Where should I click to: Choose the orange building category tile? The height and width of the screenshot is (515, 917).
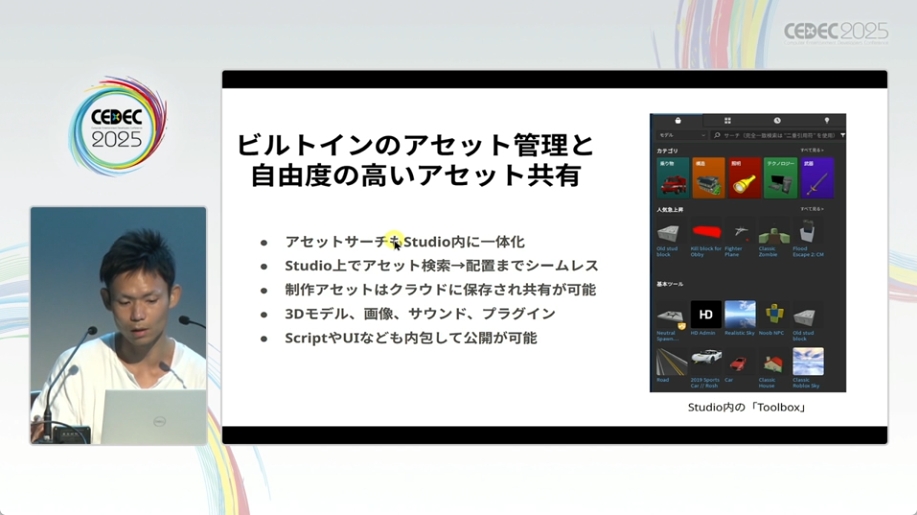click(708, 178)
